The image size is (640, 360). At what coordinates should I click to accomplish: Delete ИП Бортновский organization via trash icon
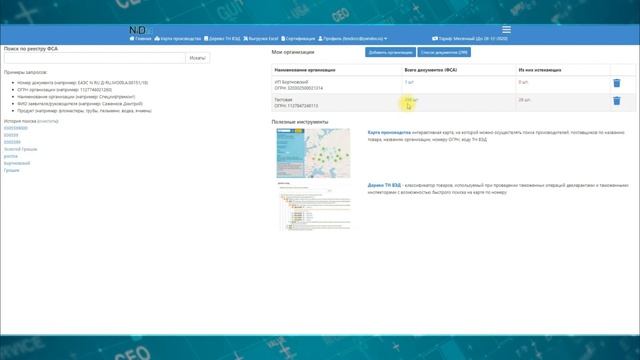616,83
